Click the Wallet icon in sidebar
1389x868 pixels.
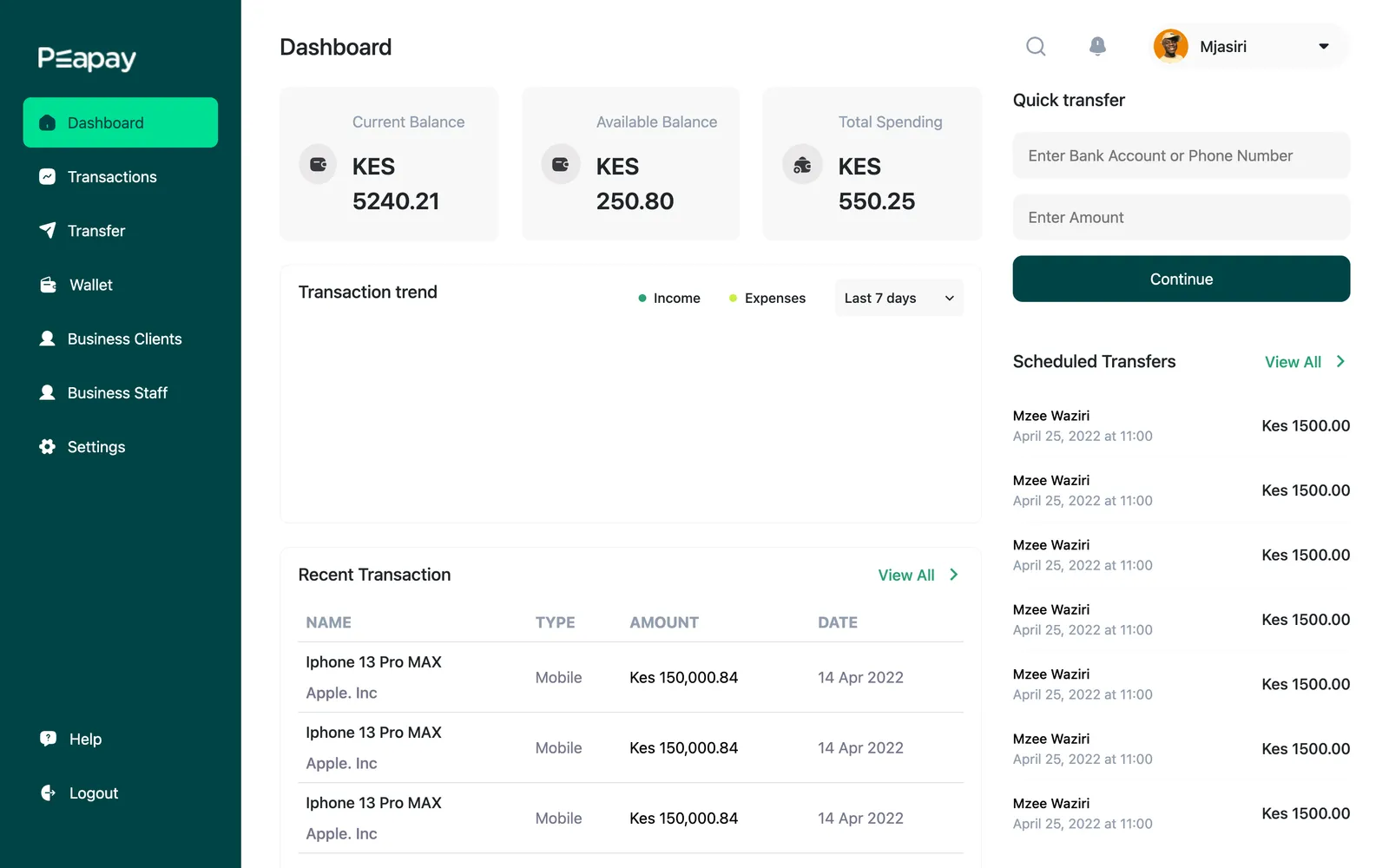(x=48, y=285)
